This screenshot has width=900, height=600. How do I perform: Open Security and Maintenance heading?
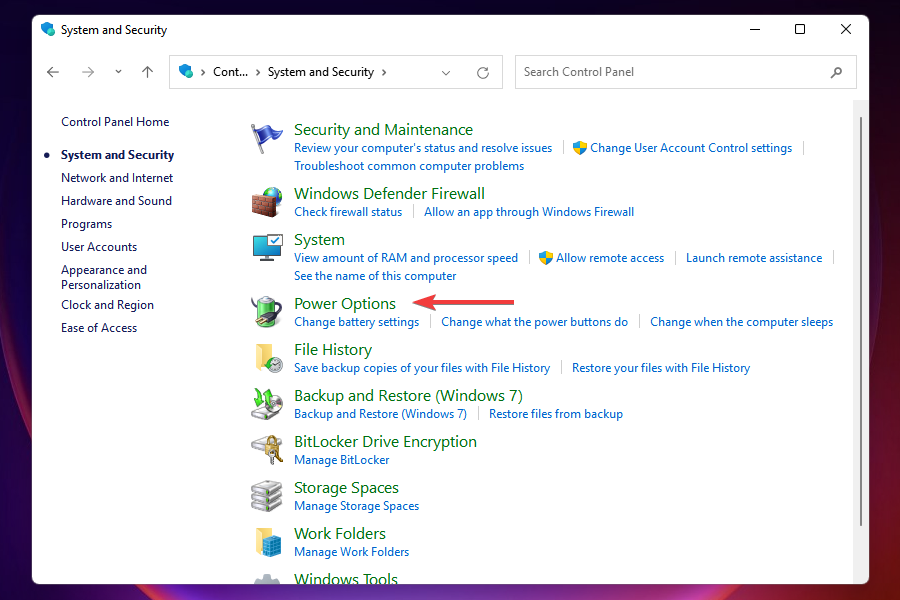383,130
